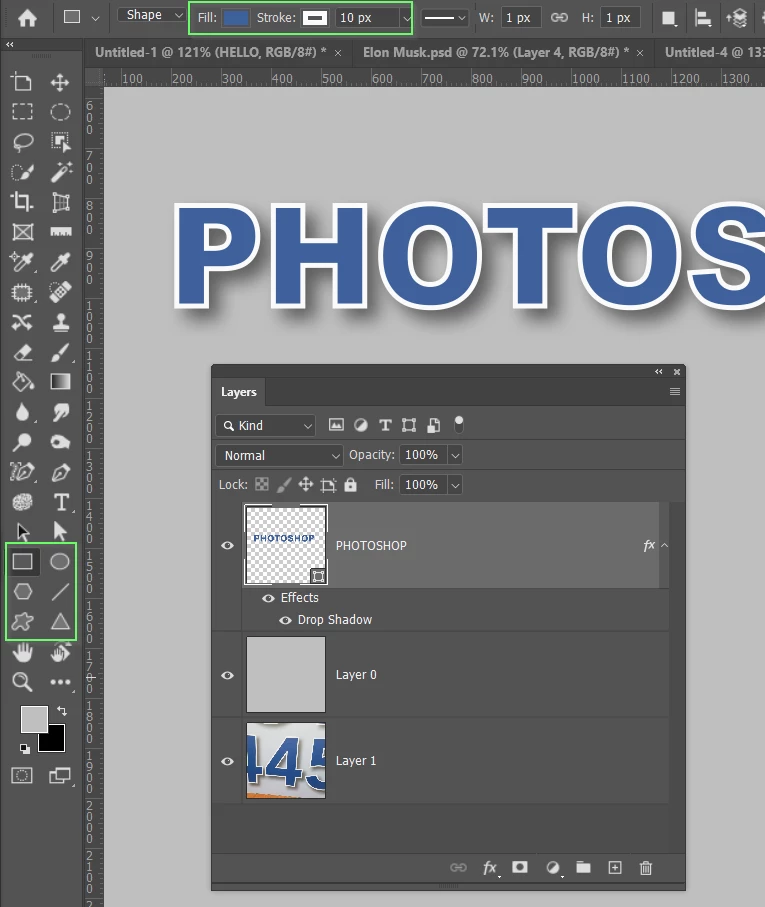Add a layer style with fx button
Screen dimensions: 765x907
490,868
